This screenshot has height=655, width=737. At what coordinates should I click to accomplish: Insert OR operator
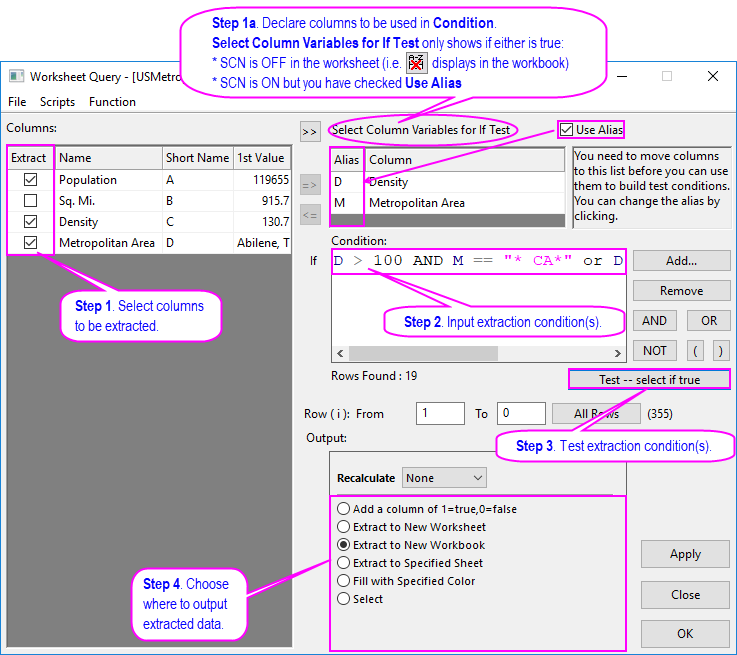709,320
